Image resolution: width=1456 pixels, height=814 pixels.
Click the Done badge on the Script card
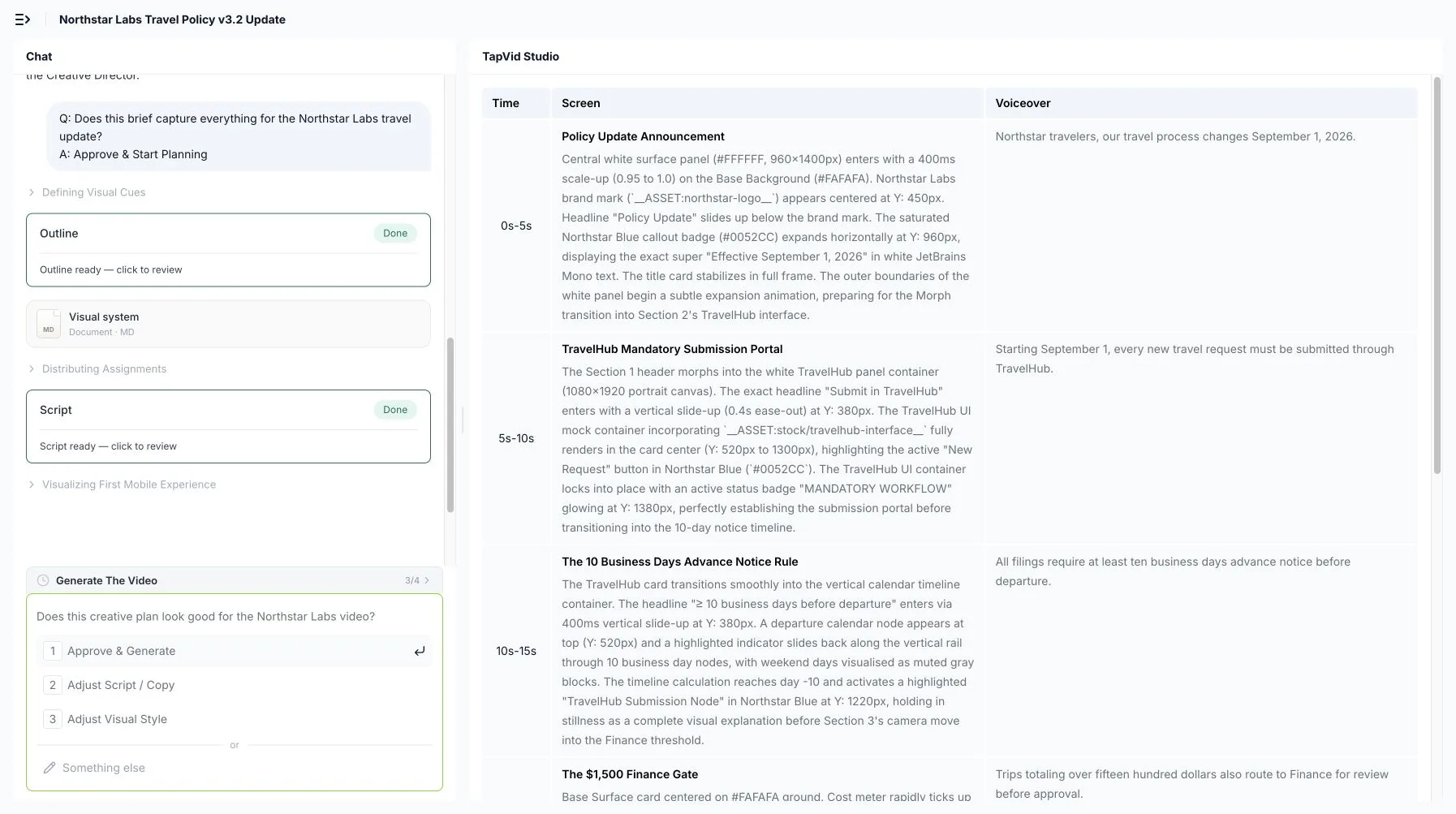[x=395, y=410]
